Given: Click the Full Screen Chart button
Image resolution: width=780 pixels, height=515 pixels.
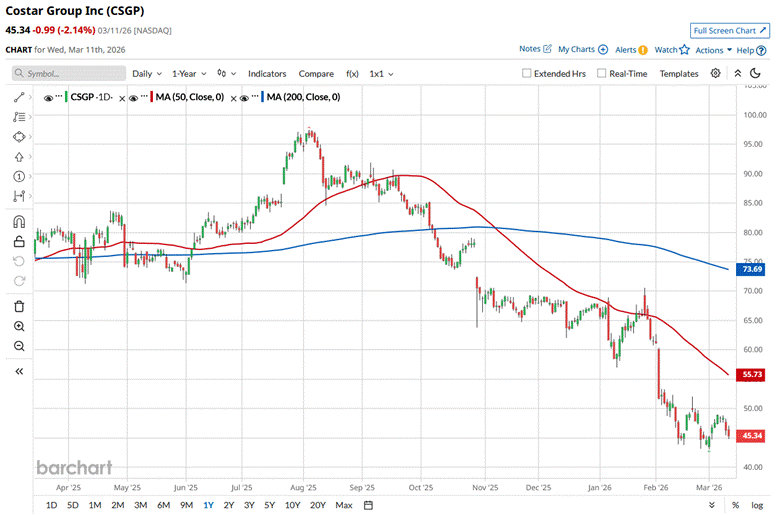Looking at the screenshot, I should click(x=729, y=31).
